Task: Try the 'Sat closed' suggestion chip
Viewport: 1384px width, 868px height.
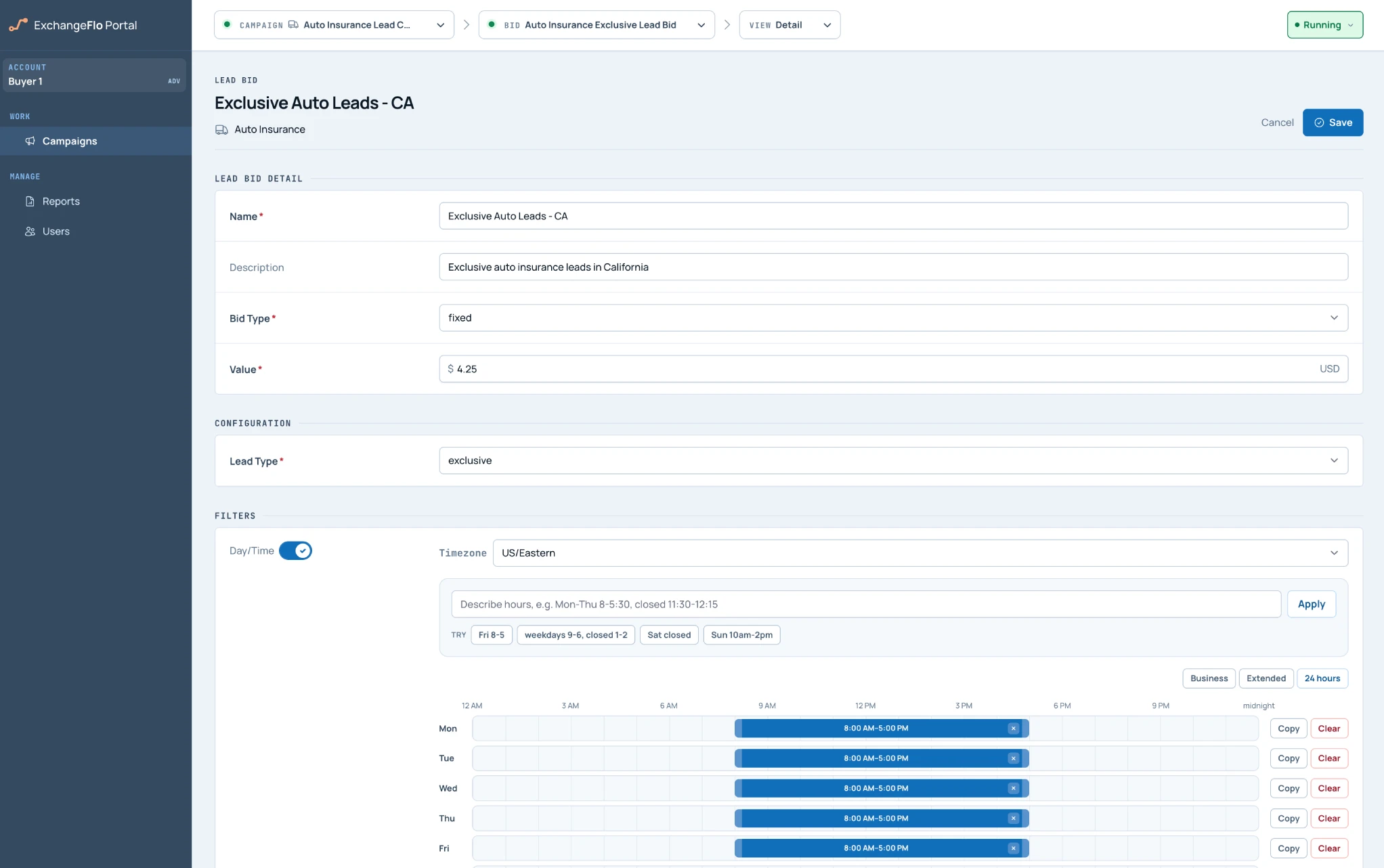Action: click(x=669, y=635)
